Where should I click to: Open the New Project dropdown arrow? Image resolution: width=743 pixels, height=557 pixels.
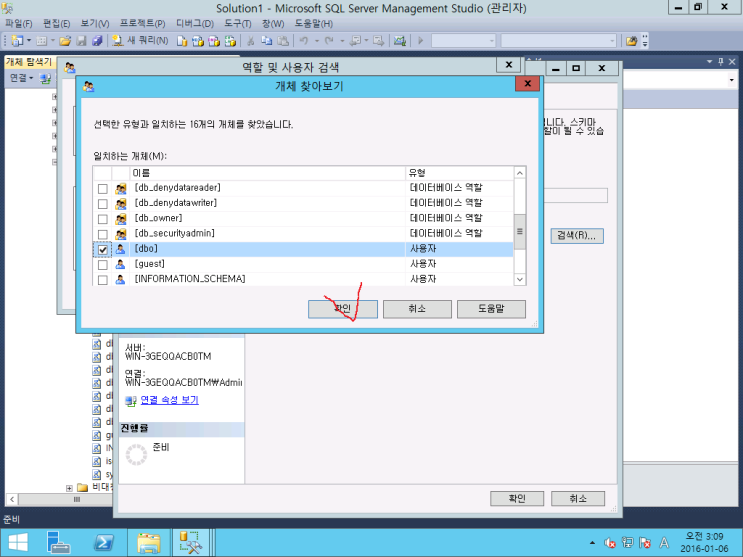pos(29,41)
